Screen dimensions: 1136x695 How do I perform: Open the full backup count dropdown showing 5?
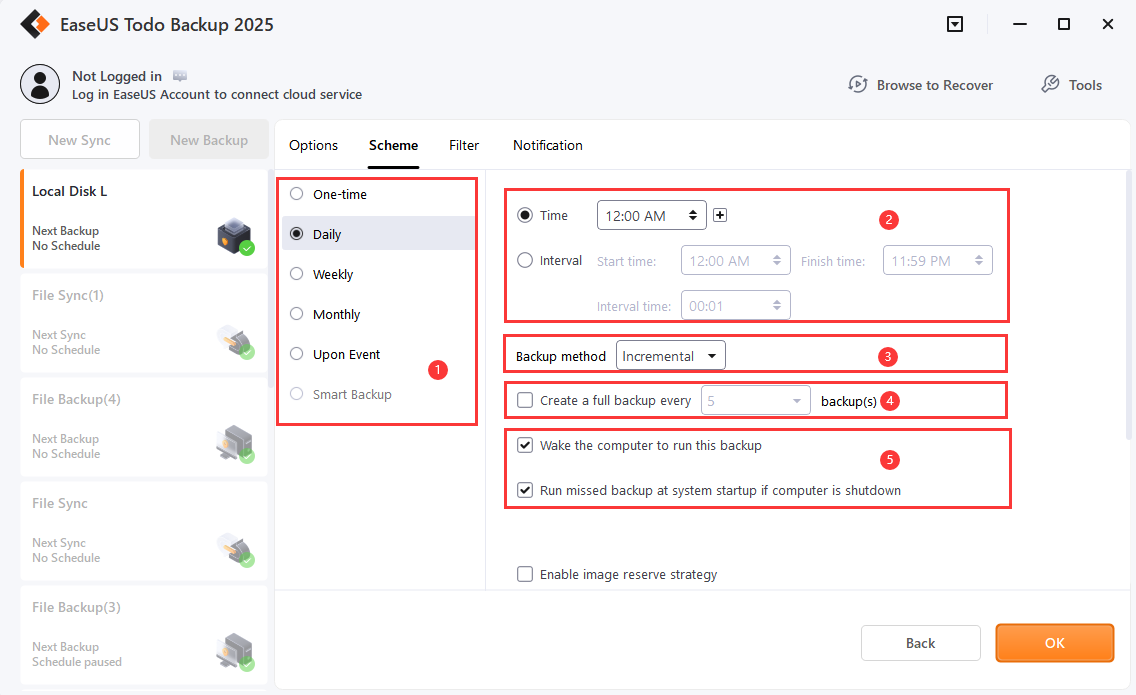(756, 401)
